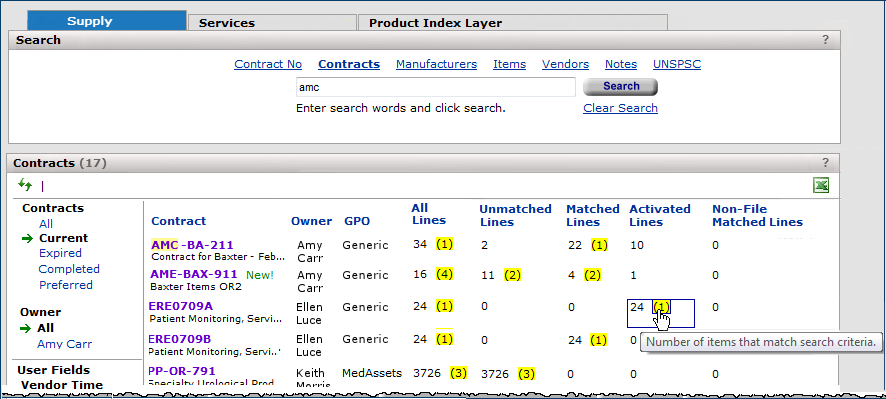Click Unmatched Lines match count (3) for PP-OR-791
This screenshot has height=399, width=886.
click(527, 374)
